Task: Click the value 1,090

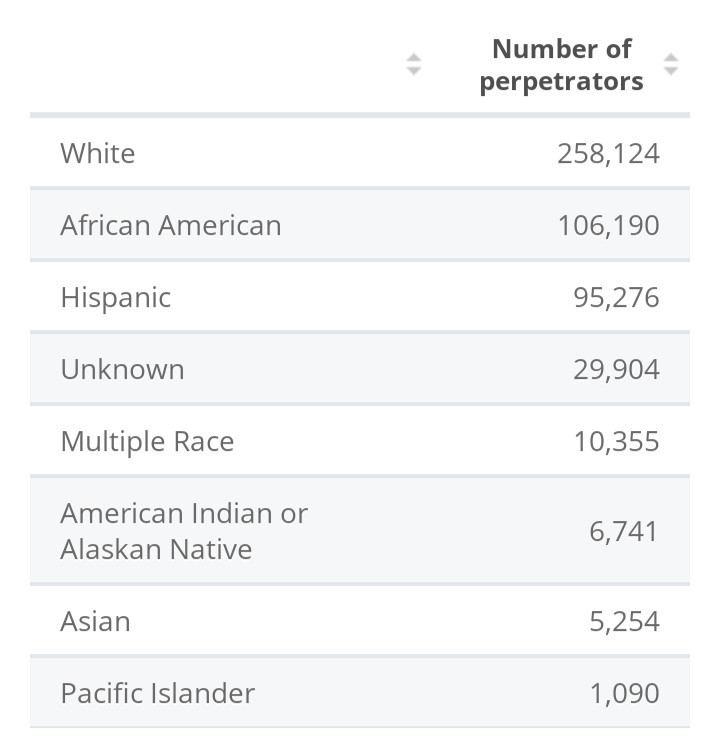Action: click(623, 693)
